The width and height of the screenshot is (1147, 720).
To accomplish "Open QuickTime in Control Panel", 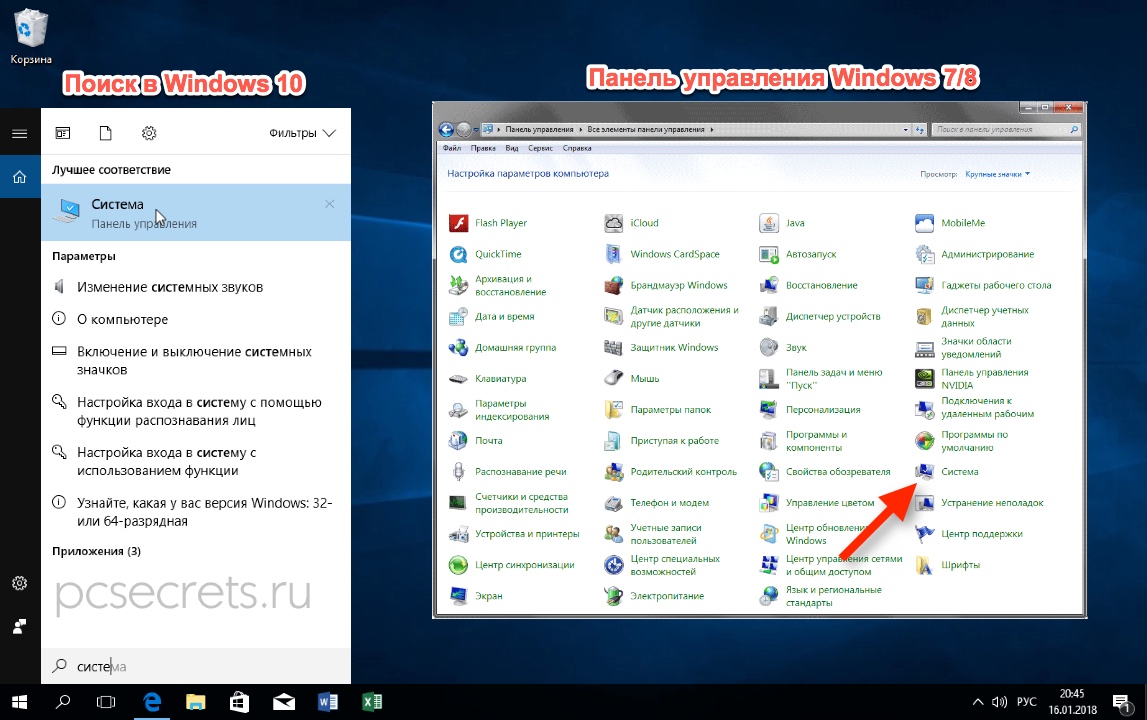I will click(x=485, y=254).
